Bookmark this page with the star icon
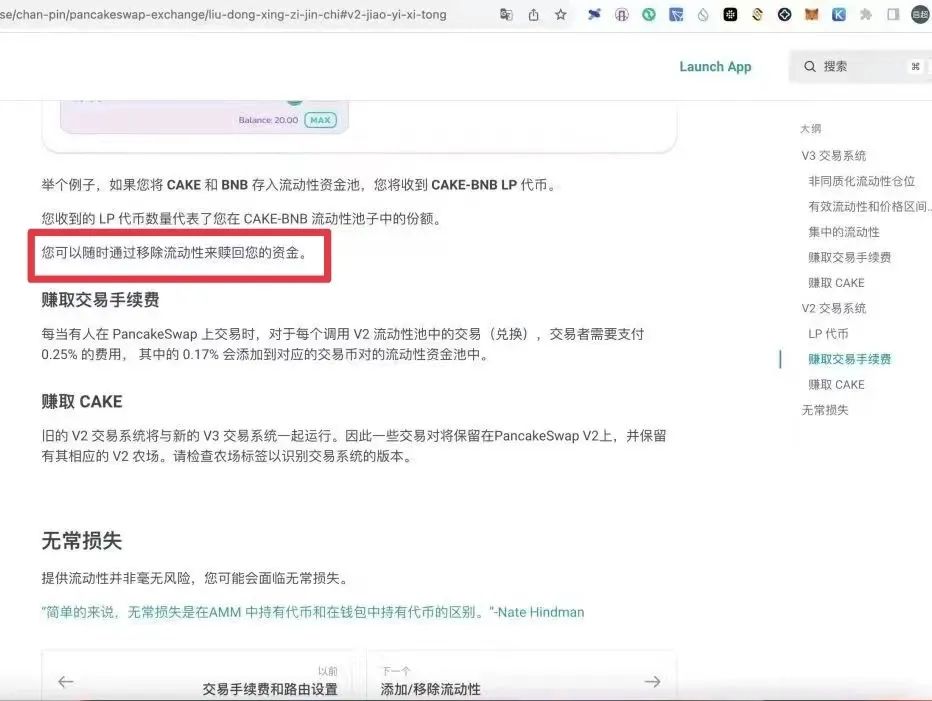 (x=561, y=15)
